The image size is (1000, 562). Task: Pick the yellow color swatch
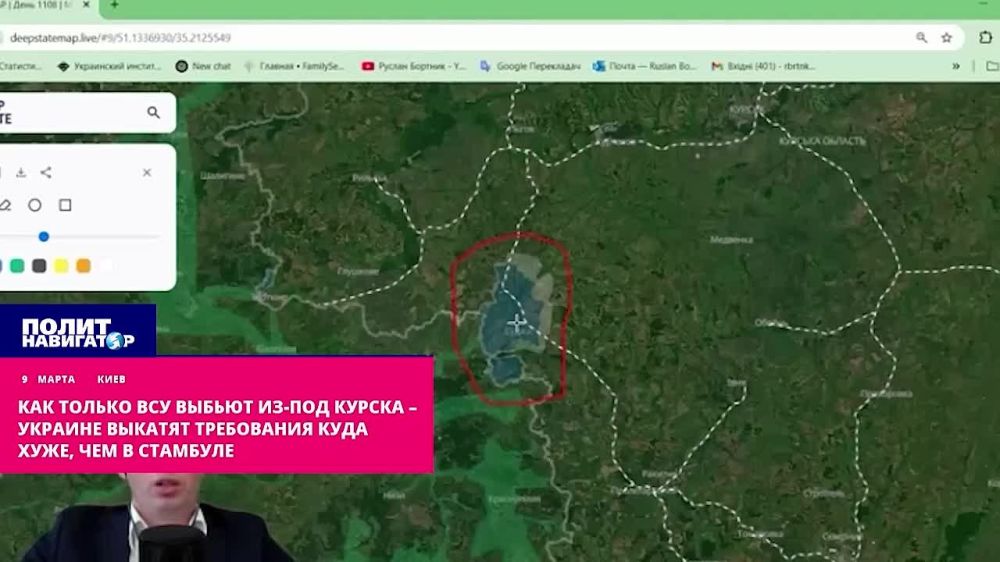click(61, 266)
